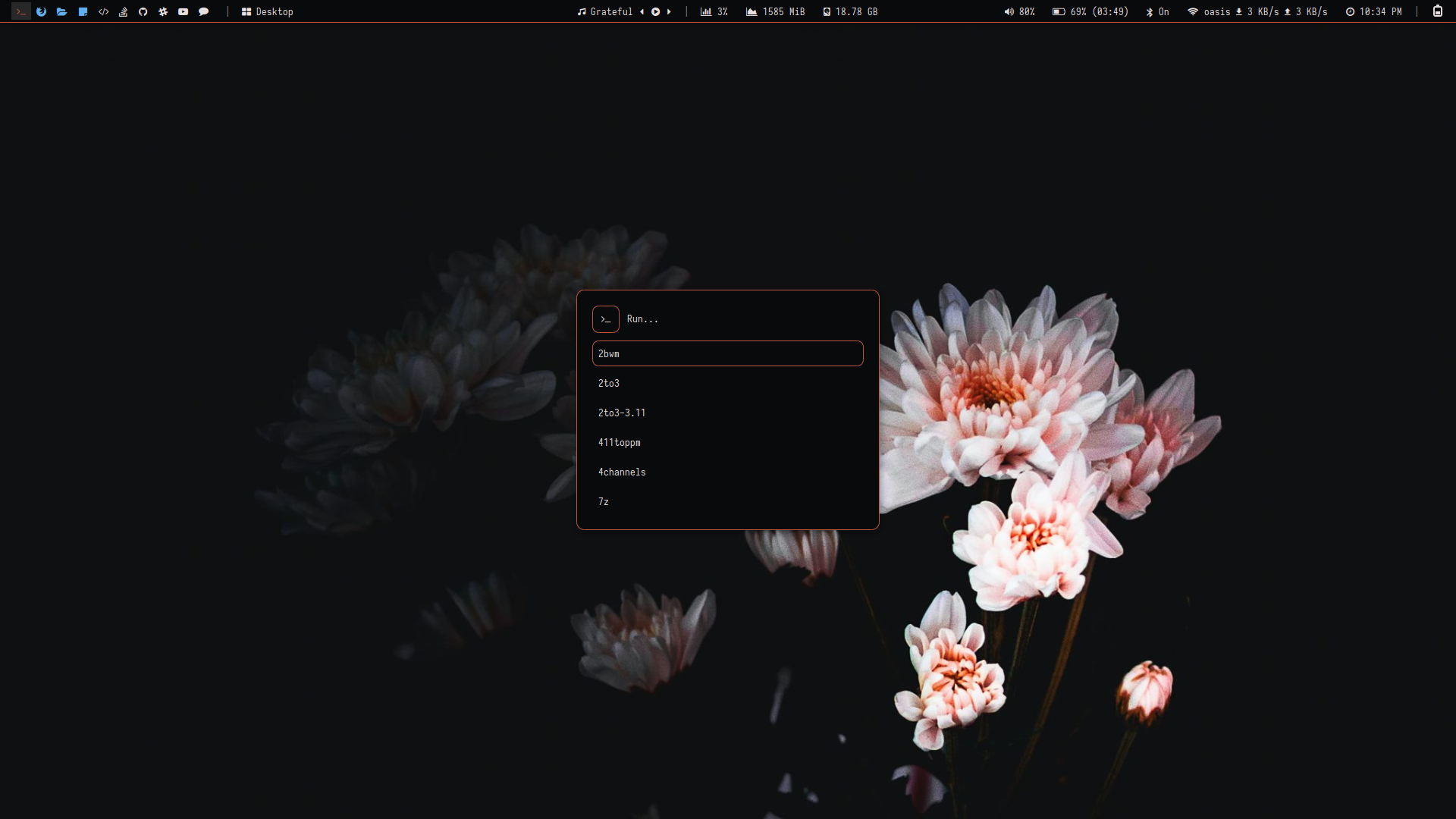Open the YouTube icon in bar
This screenshot has height=819, width=1456.
[183, 11]
